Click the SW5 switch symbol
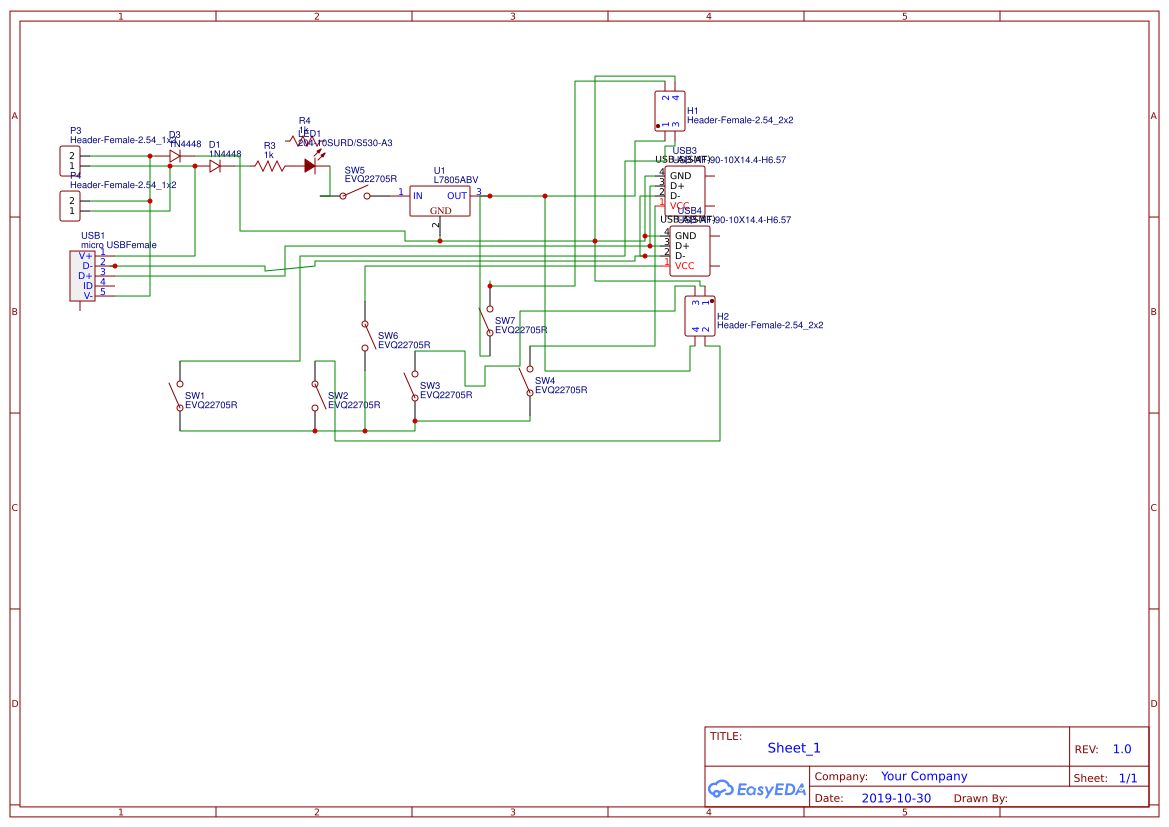The image size is (1169, 827). pos(356,194)
